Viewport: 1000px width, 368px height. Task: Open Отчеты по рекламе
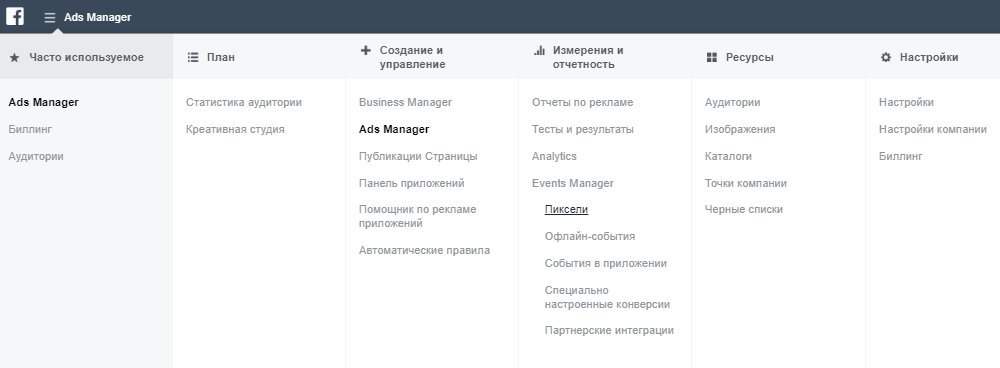pyautogui.click(x=582, y=103)
